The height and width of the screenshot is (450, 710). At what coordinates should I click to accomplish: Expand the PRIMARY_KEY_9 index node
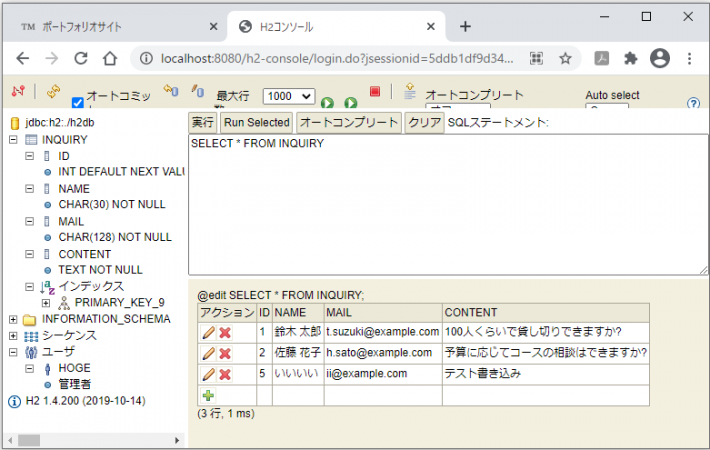click(x=46, y=302)
